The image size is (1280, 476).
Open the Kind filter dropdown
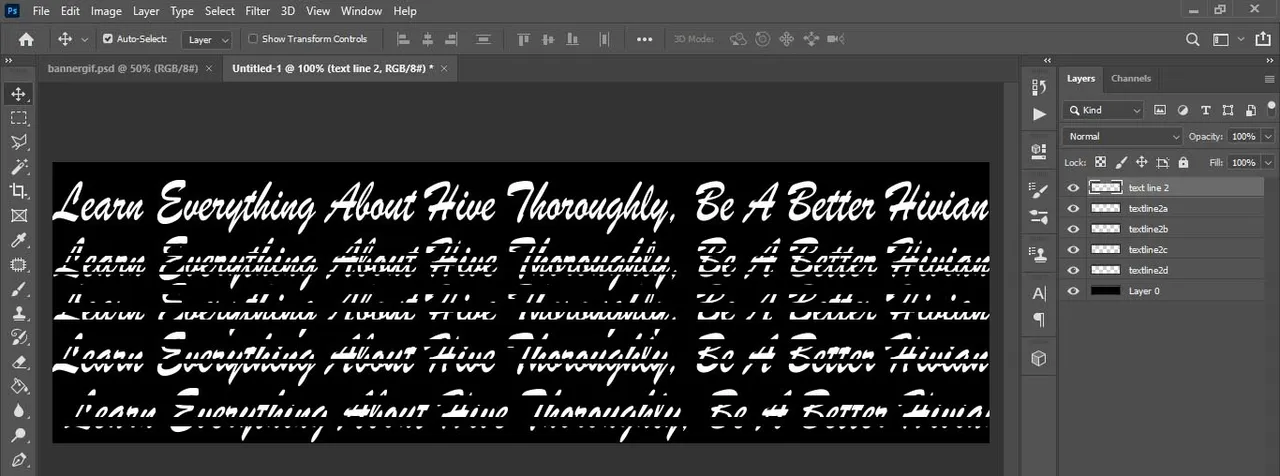coord(1103,110)
